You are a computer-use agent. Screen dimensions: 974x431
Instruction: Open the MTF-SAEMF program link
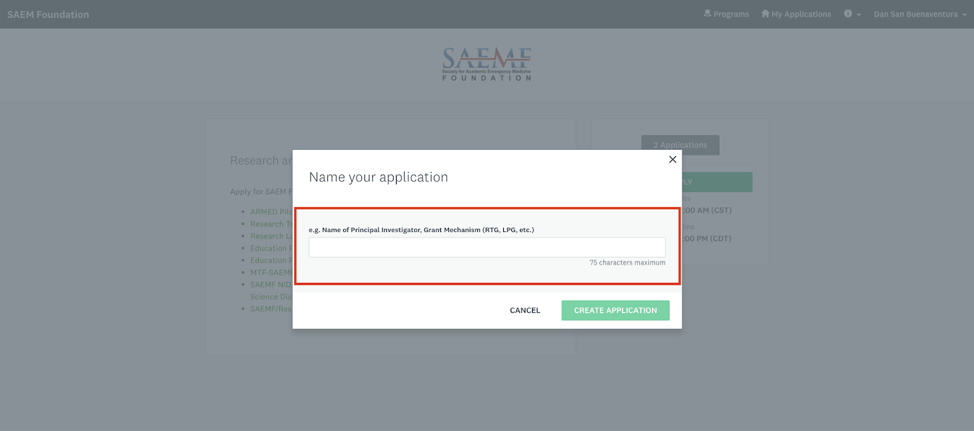pyautogui.click(x=270, y=272)
